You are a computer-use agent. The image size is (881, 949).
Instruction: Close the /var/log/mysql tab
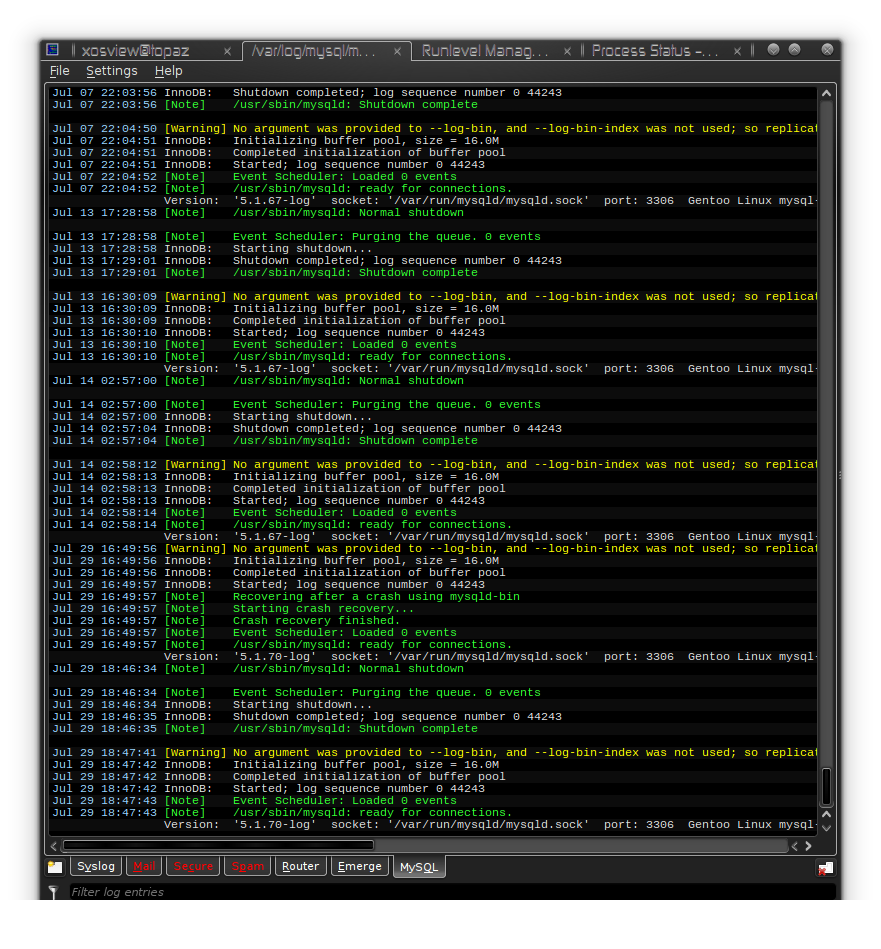pos(398,51)
